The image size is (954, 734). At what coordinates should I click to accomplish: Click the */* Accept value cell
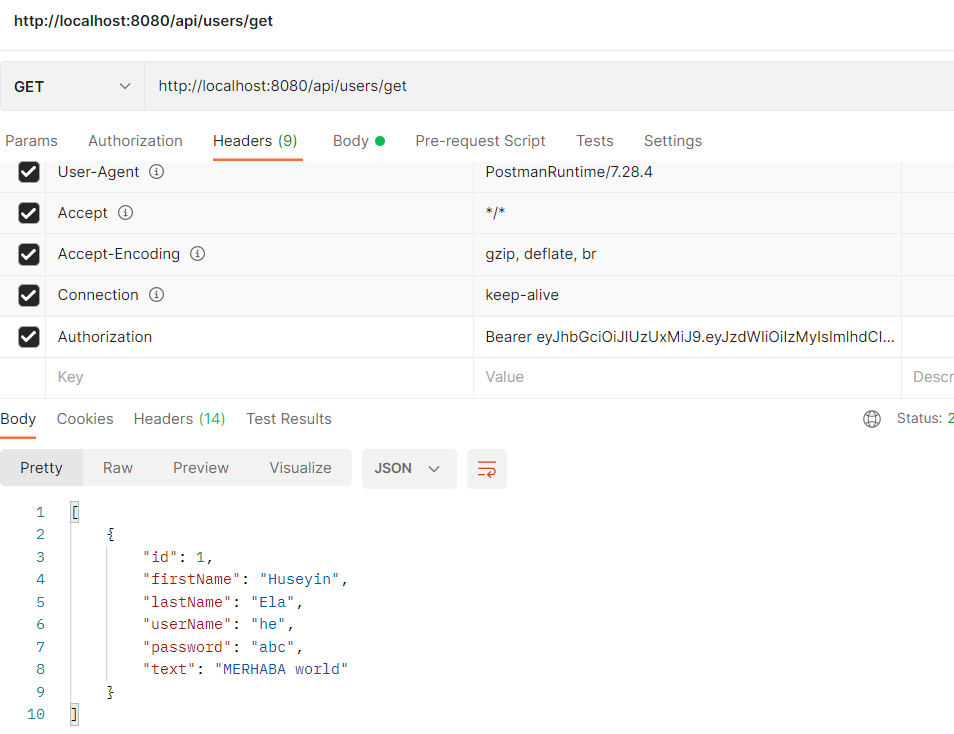pyautogui.click(x=688, y=213)
